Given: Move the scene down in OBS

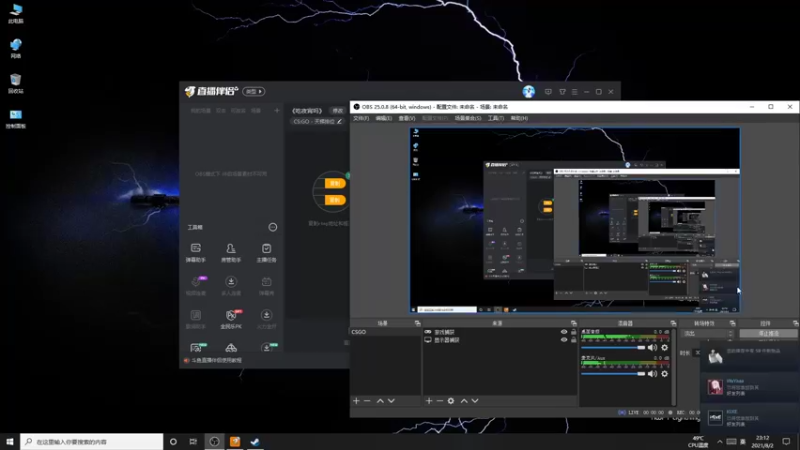Looking at the screenshot, I should click(391, 401).
